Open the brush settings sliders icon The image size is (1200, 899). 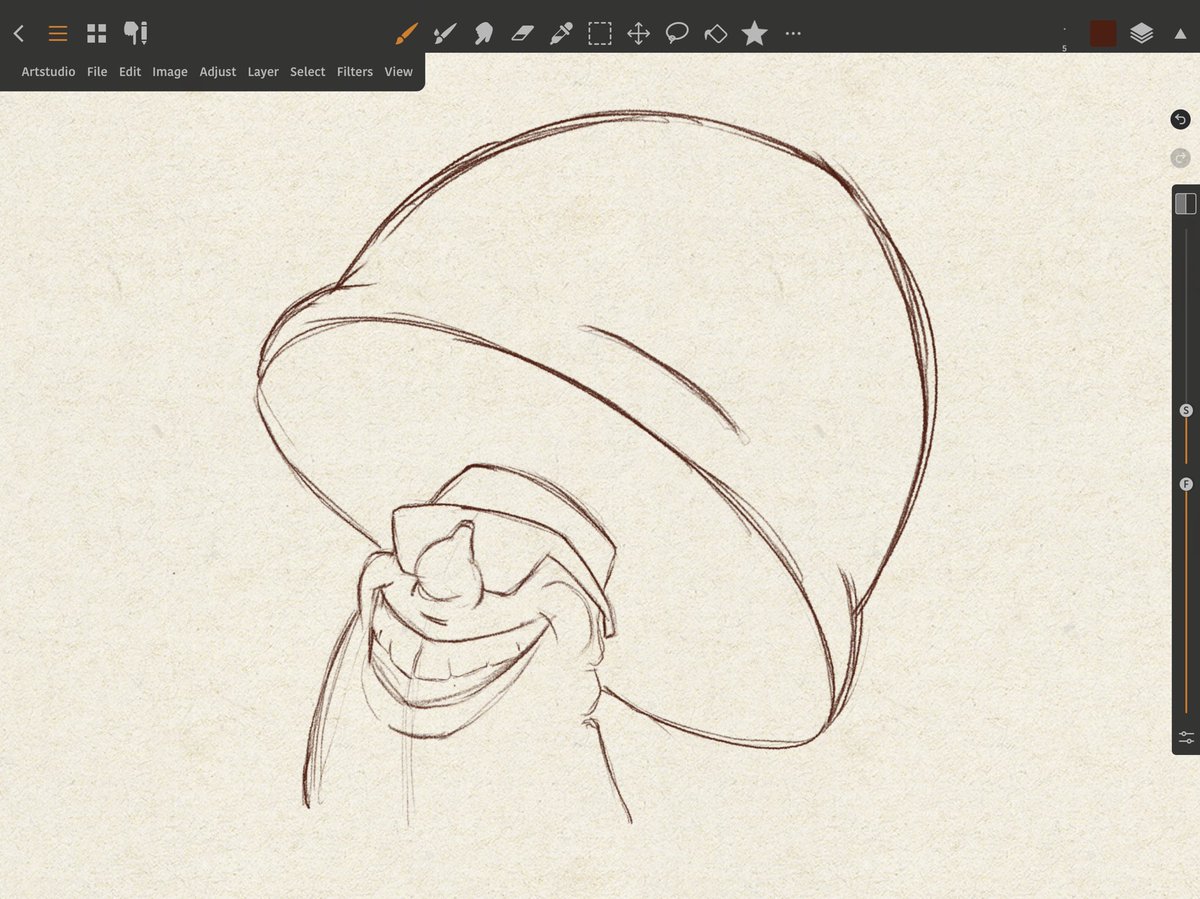coord(1186,737)
